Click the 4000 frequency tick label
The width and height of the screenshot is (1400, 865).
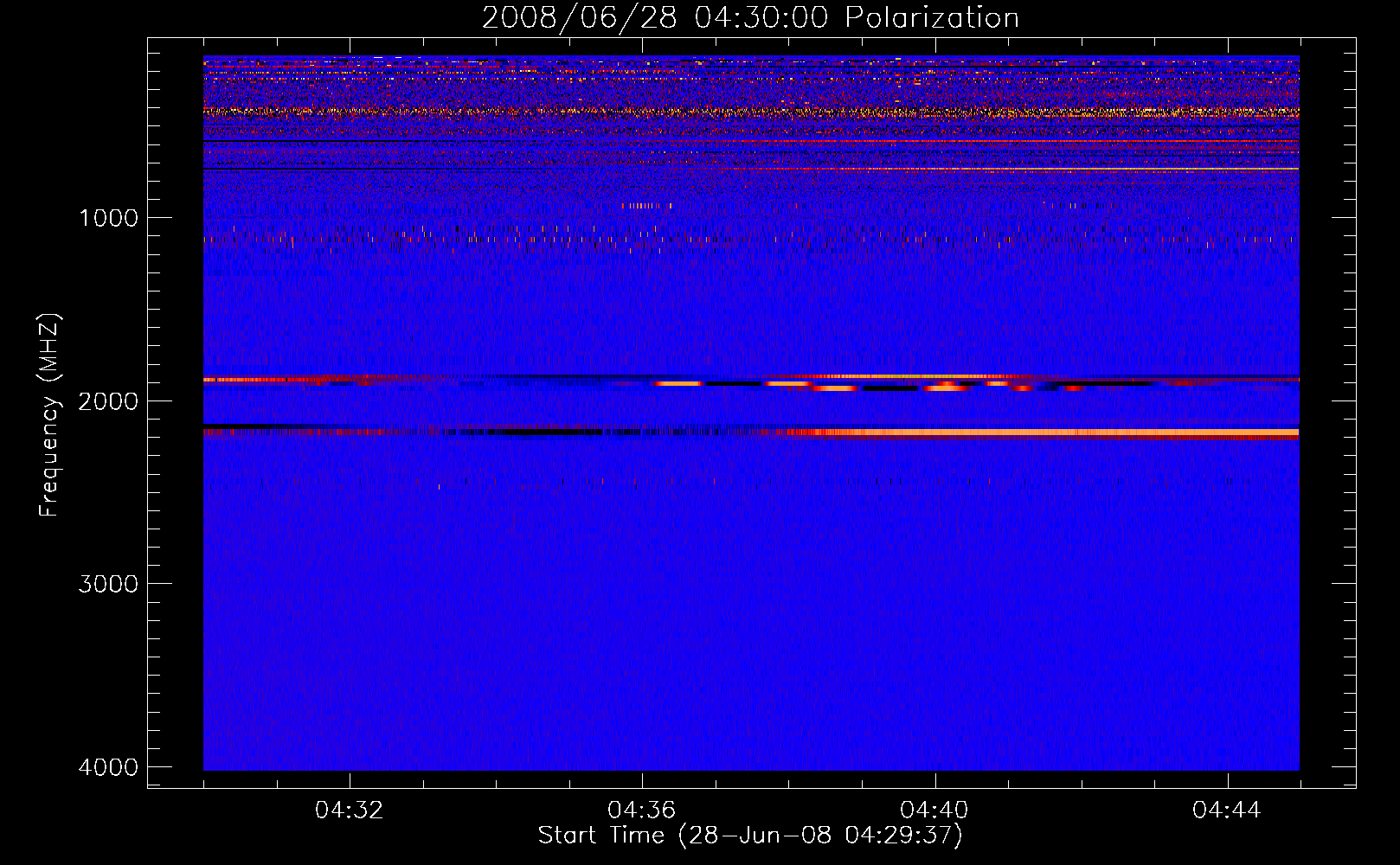pos(108,767)
